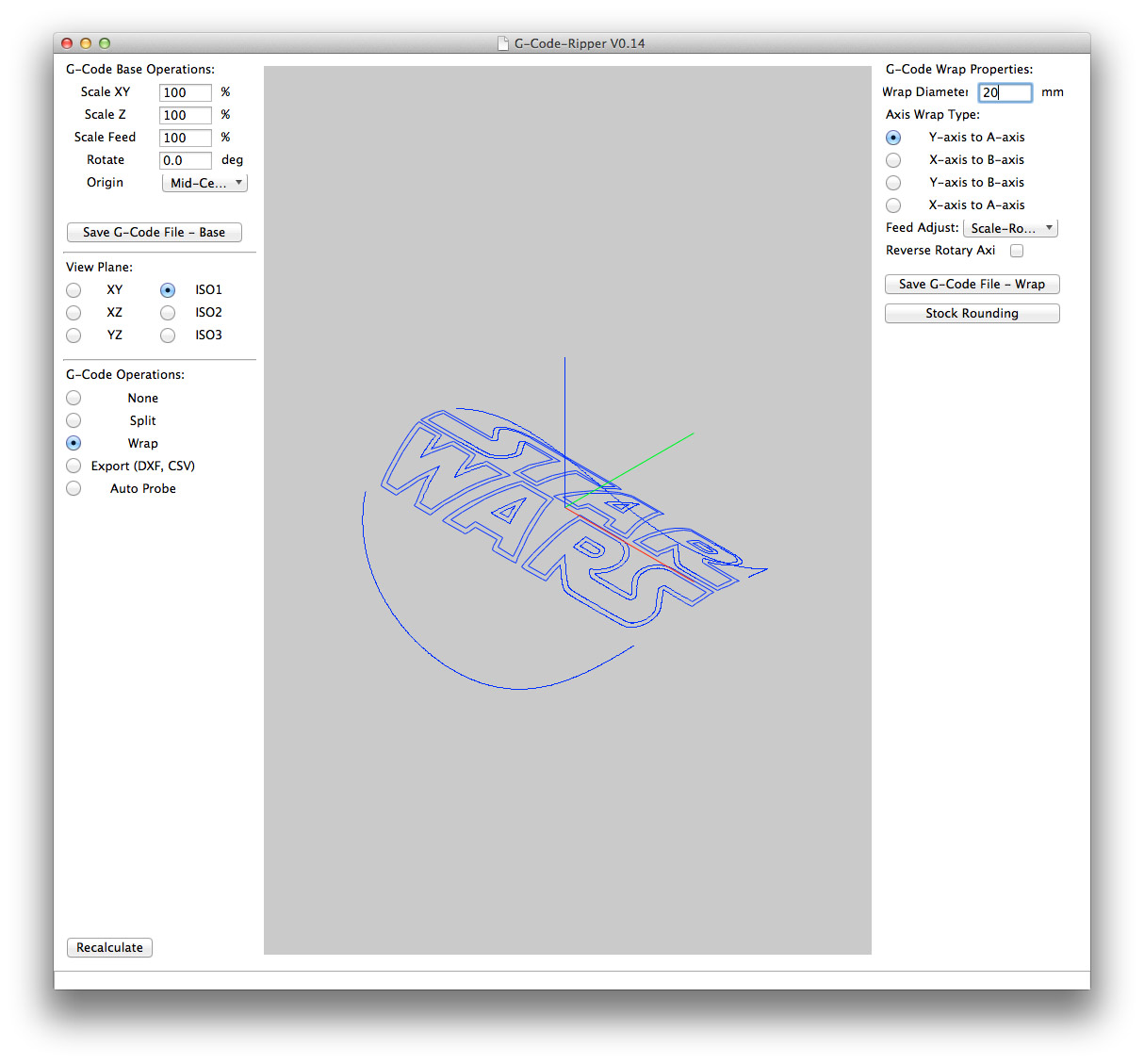Open the Origin dropdown menu
Screen dimensions: 1144x1064
pos(204,183)
